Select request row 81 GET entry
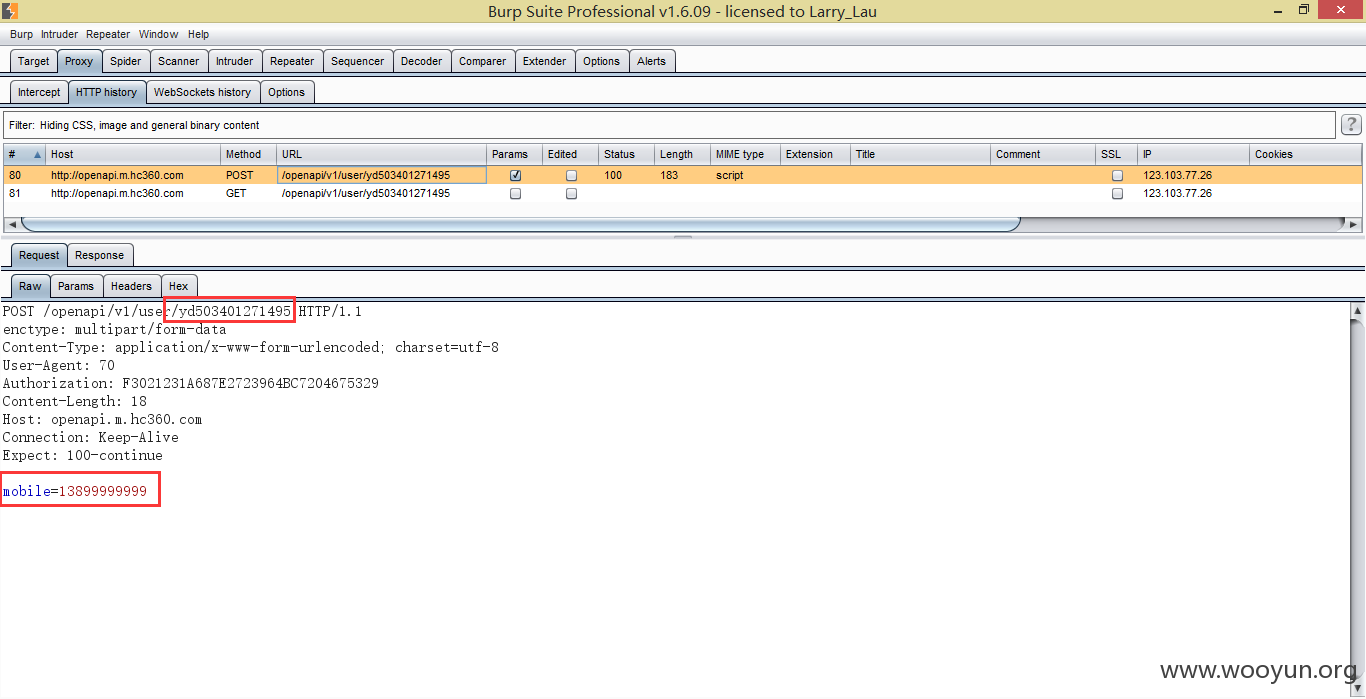Screen dimensions: 1366x699 [682, 194]
